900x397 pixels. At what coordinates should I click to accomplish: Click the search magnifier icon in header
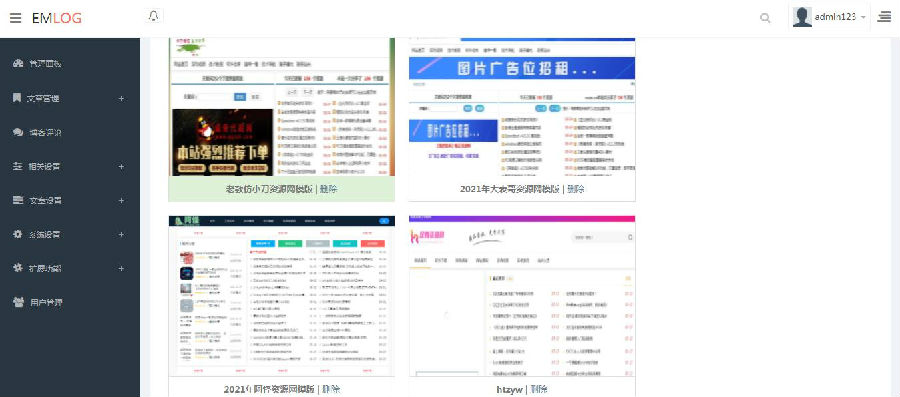(x=765, y=18)
